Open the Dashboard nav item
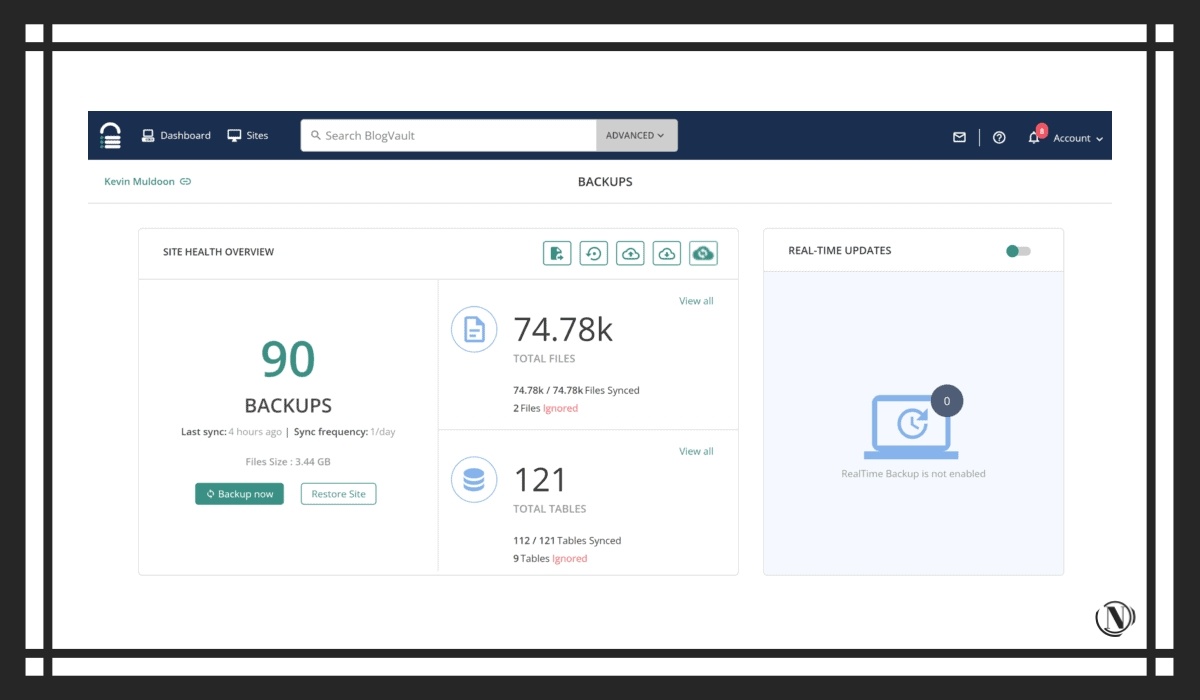The width and height of the screenshot is (1200, 700). pyautogui.click(x=176, y=135)
